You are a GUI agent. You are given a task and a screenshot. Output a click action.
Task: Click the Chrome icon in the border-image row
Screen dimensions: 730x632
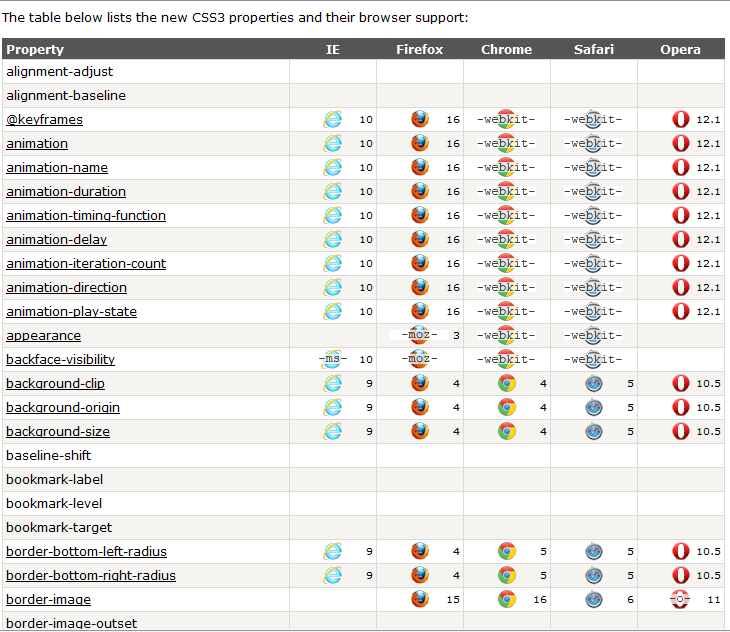507,599
